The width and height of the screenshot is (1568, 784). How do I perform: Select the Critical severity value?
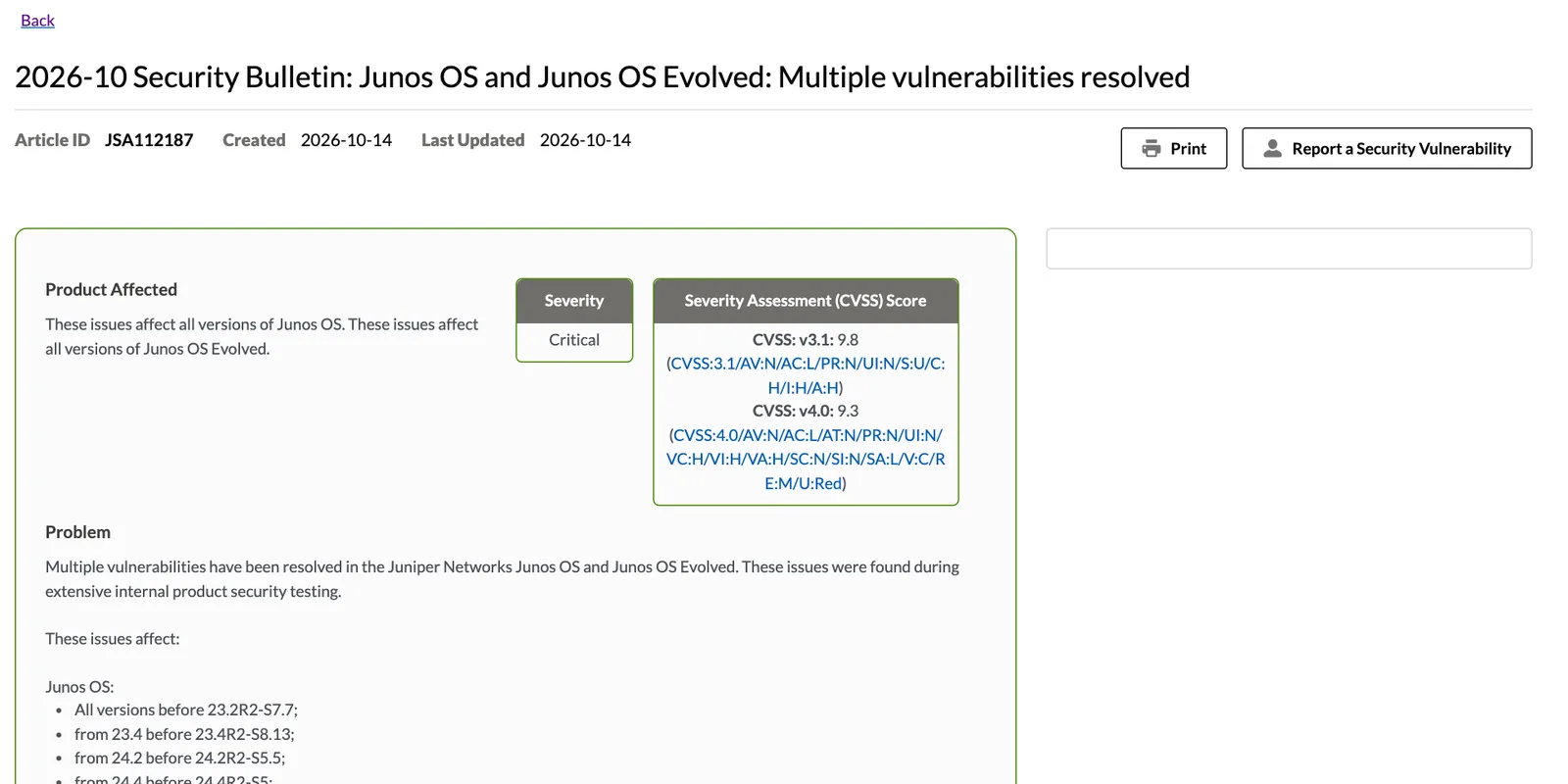click(x=574, y=340)
